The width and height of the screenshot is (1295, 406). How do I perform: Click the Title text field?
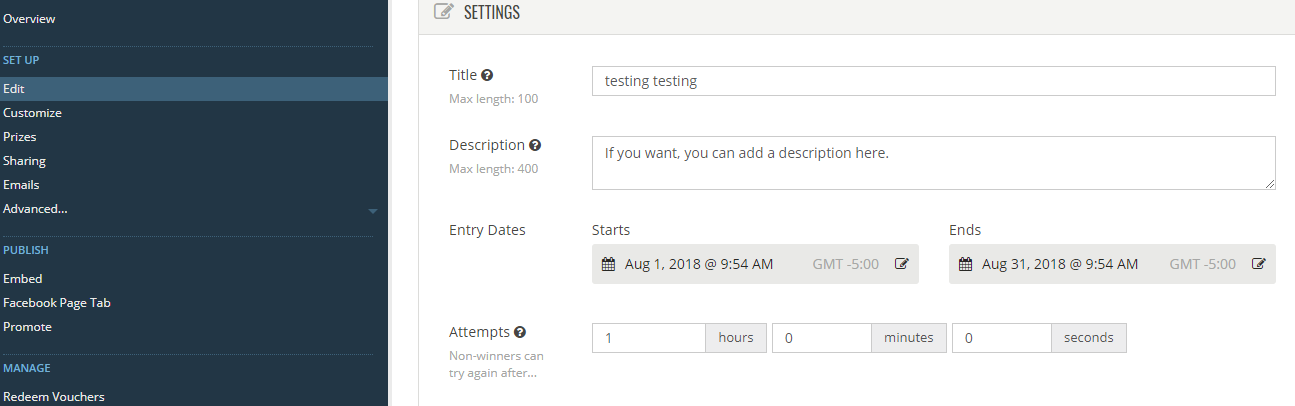click(934, 81)
